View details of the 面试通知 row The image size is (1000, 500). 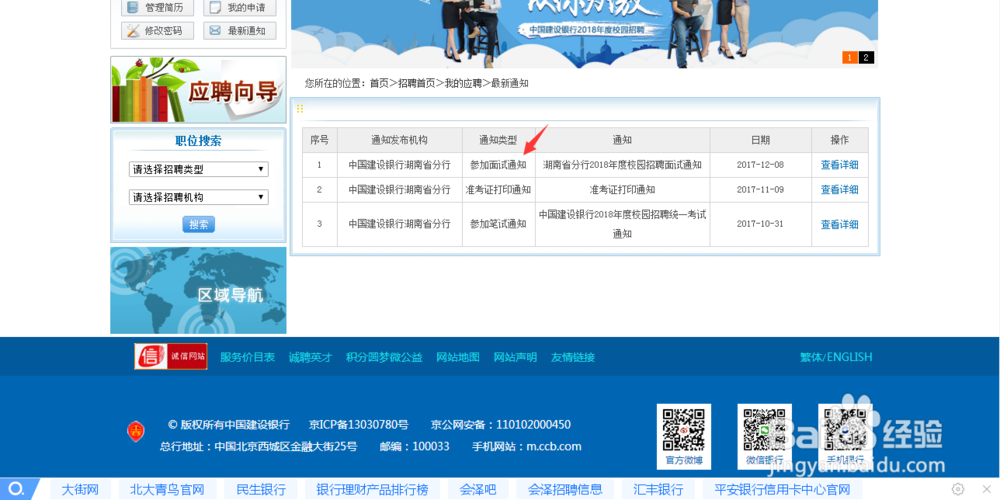coord(839,165)
